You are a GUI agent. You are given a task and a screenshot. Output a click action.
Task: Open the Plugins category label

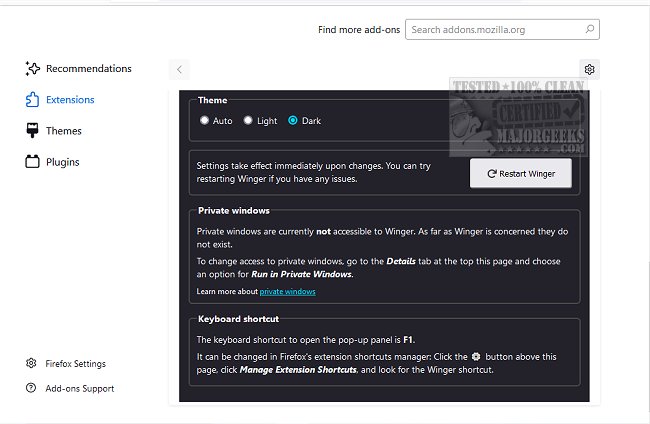(x=63, y=162)
